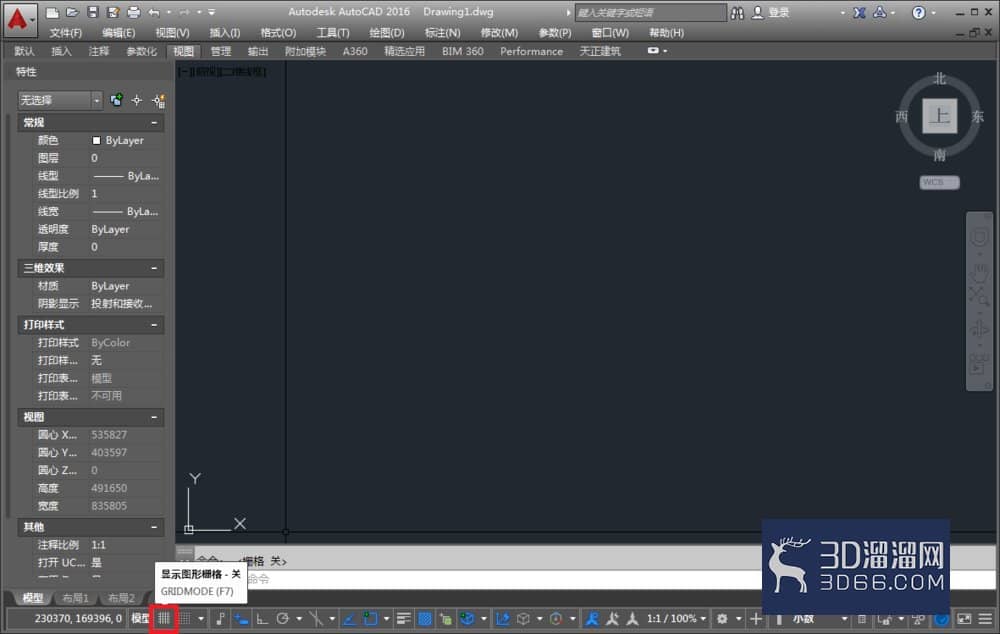
Task: Click the selection filtering cube icon
Action: [523, 619]
